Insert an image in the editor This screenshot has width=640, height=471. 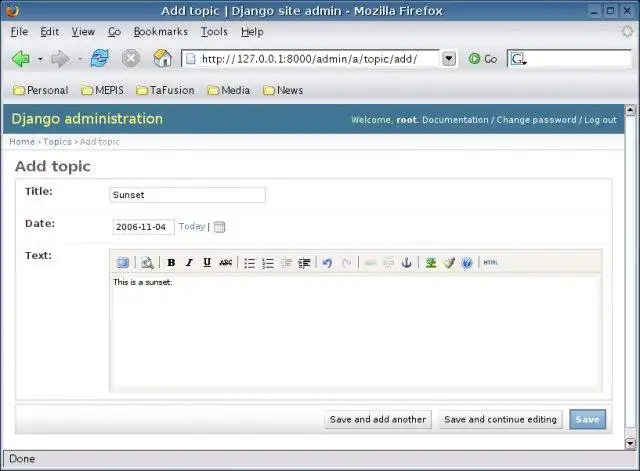tap(431, 262)
